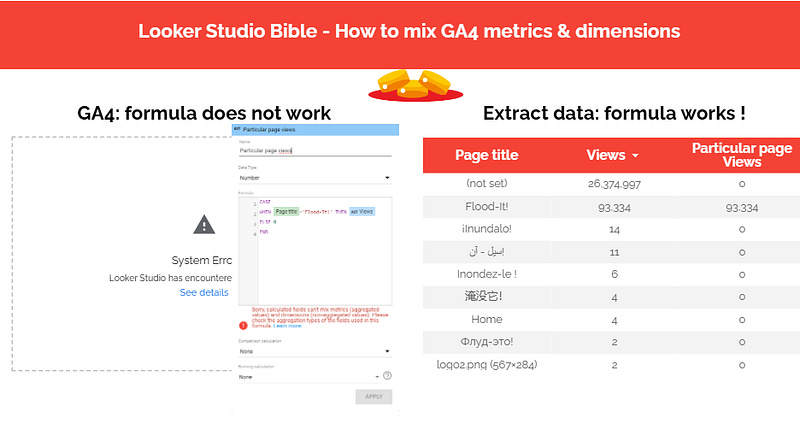Click the APPLY button
This screenshot has height=441, width=800.
(x=374, y=397)
